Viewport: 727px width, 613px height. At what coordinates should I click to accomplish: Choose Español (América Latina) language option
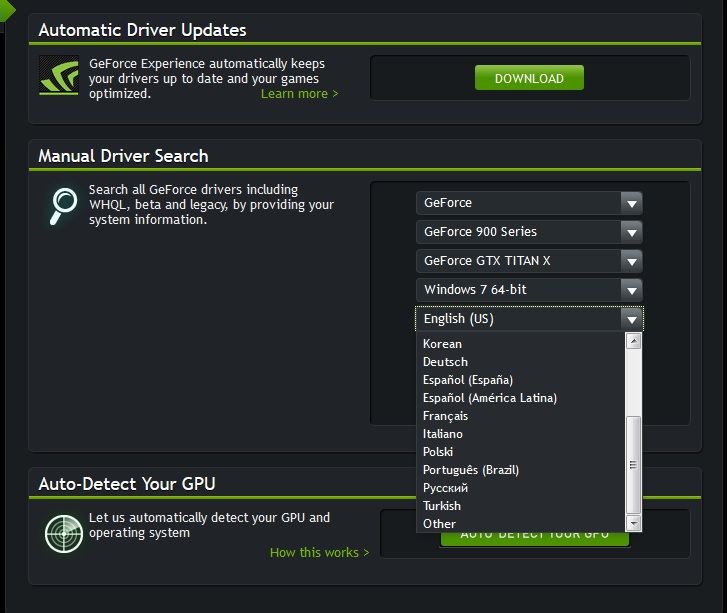point(521,398)
